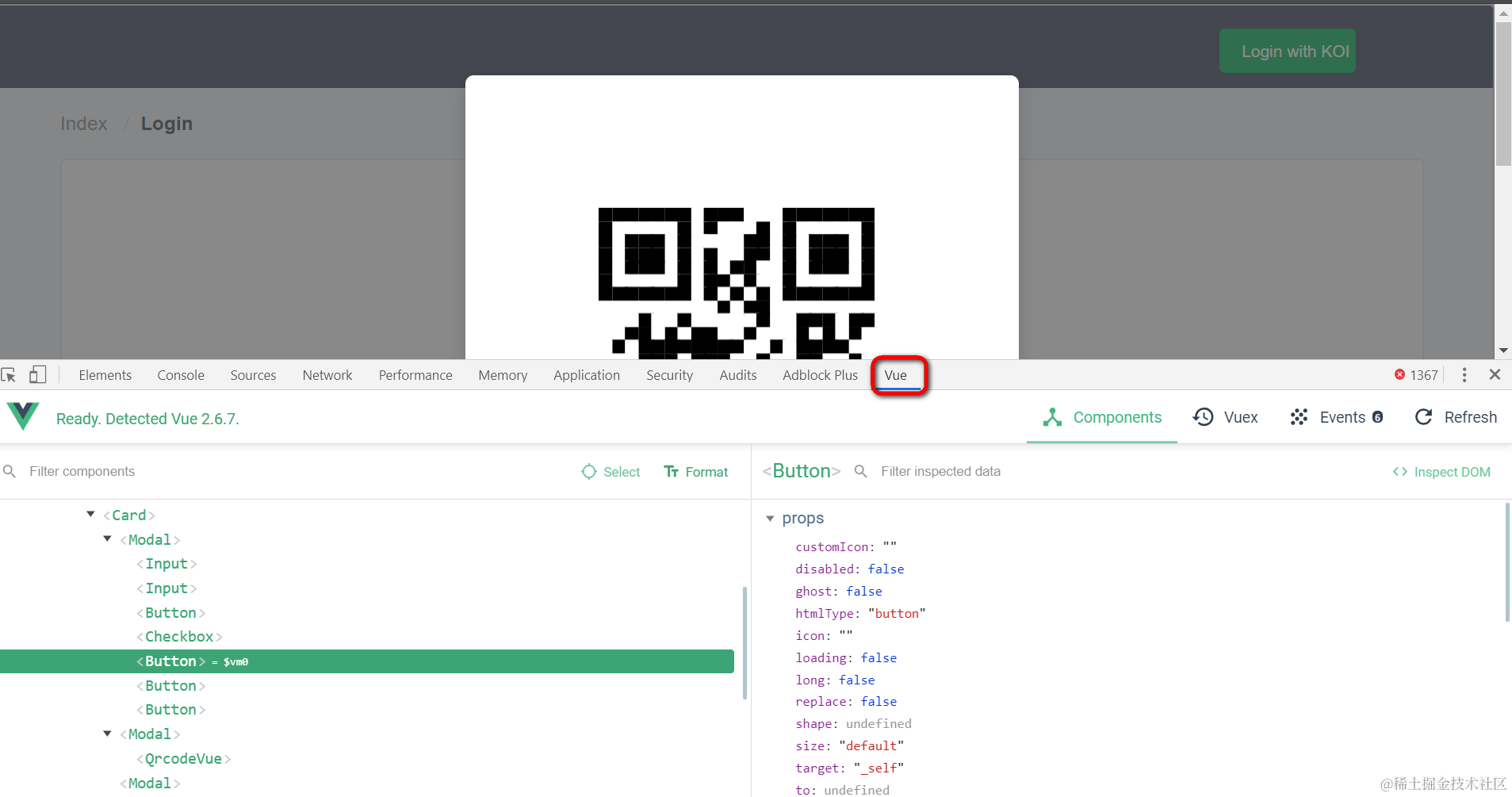Click the Index breadcrumb link

pos(84,124)
